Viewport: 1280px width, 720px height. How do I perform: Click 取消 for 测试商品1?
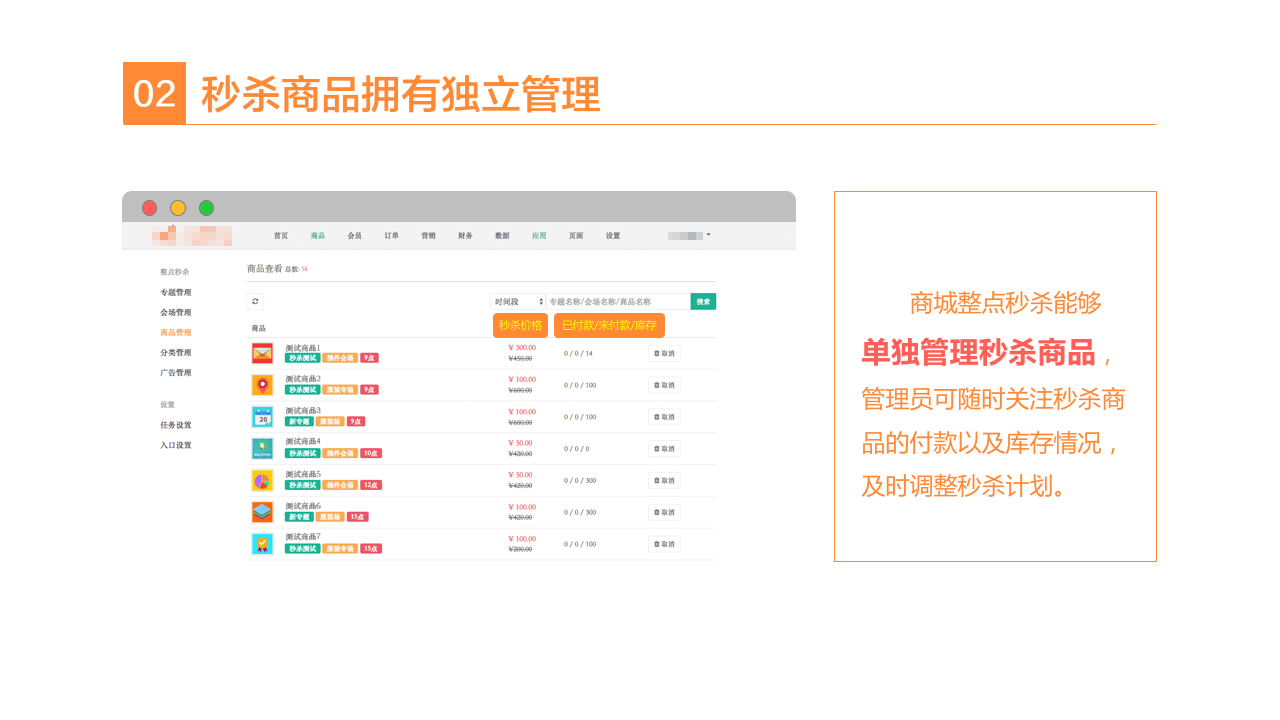664,353
